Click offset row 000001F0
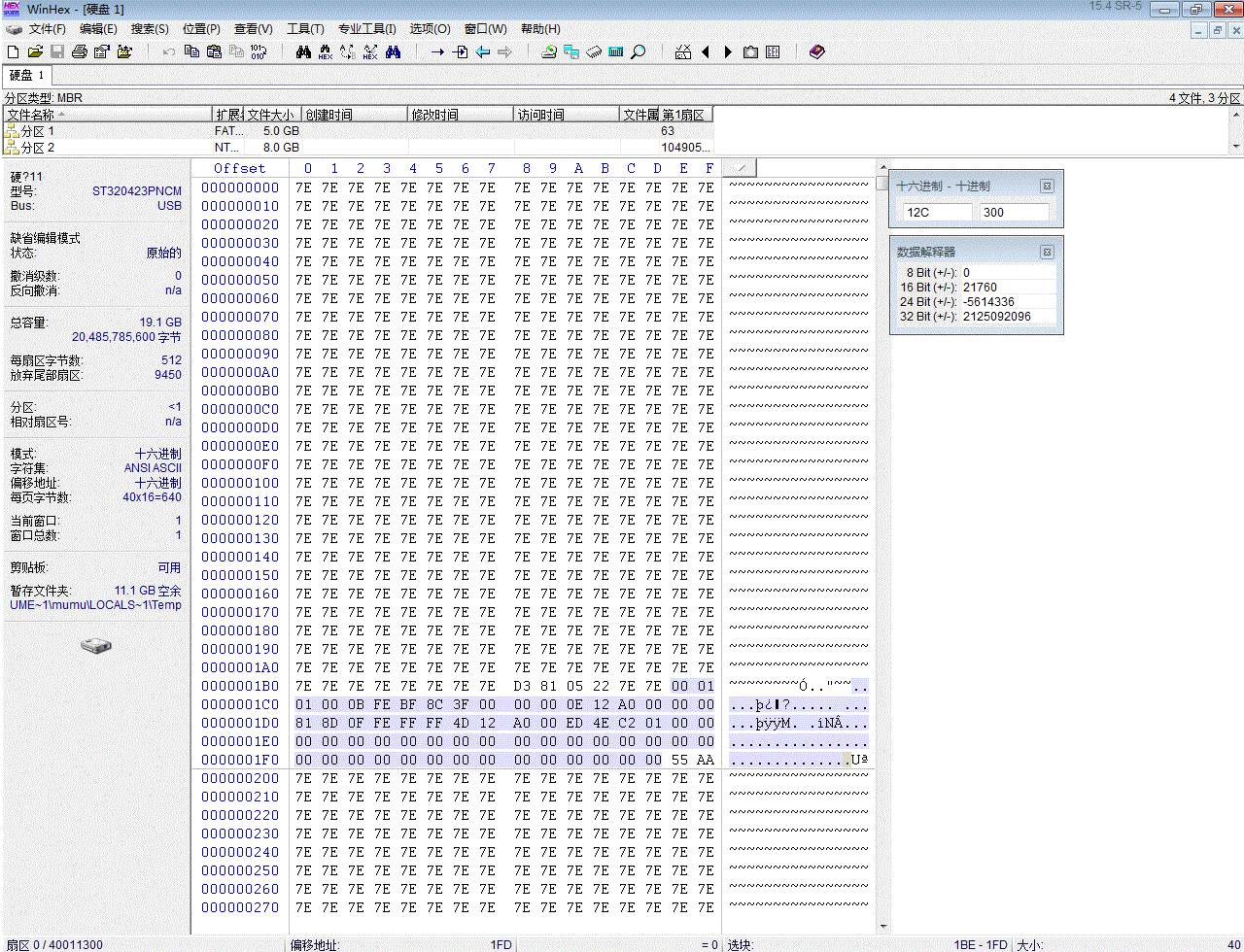Screen dimensions: 1244x952 click(x=240, y=760)
